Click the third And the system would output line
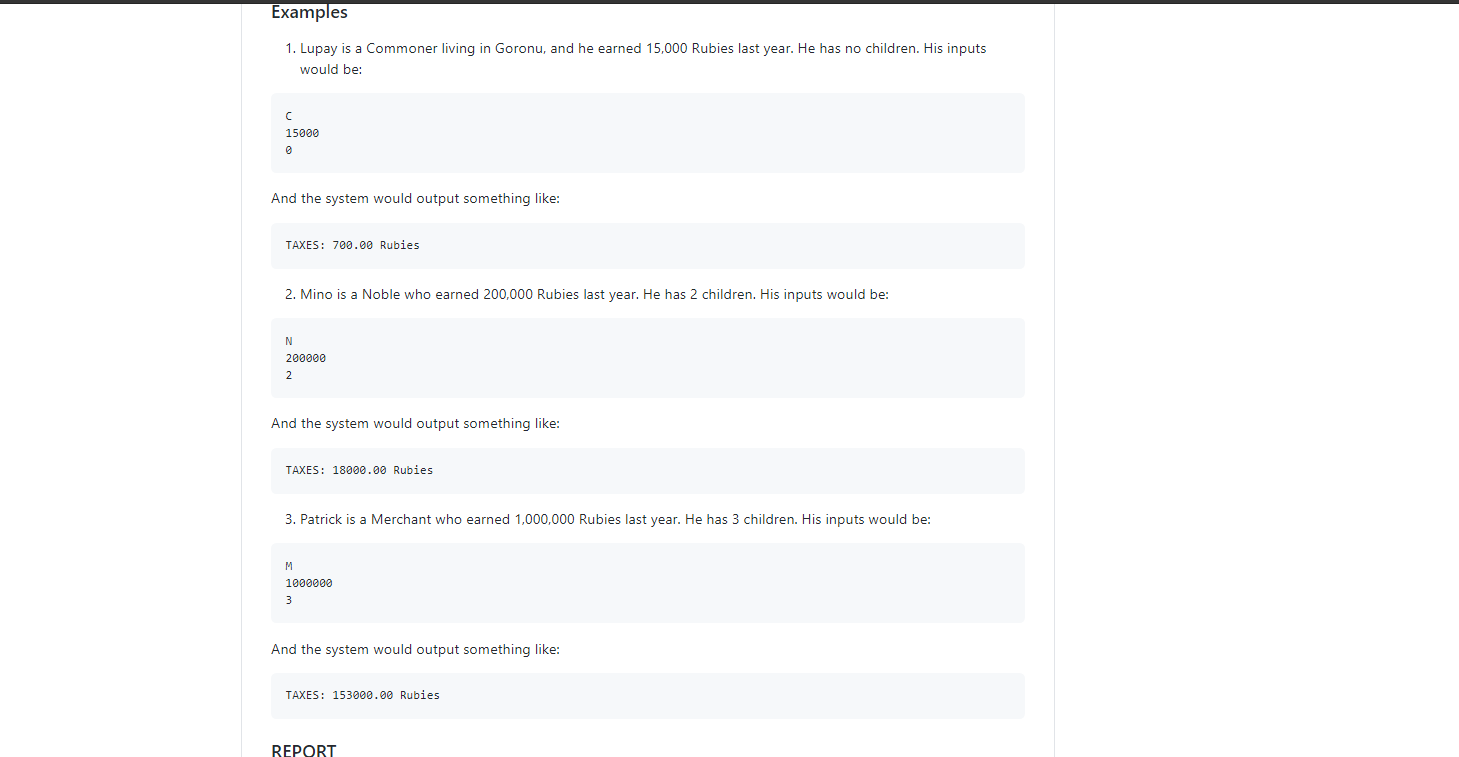 415,649
